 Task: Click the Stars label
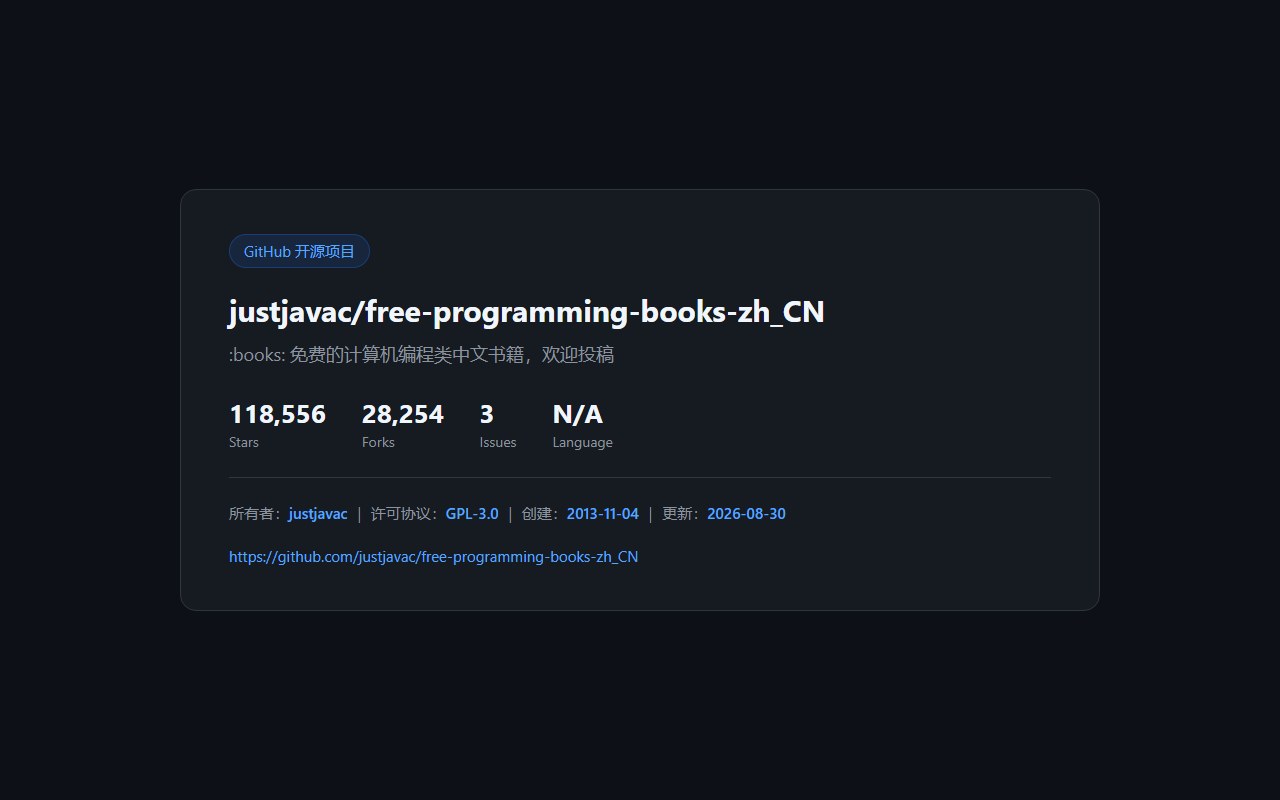point(244,442)
